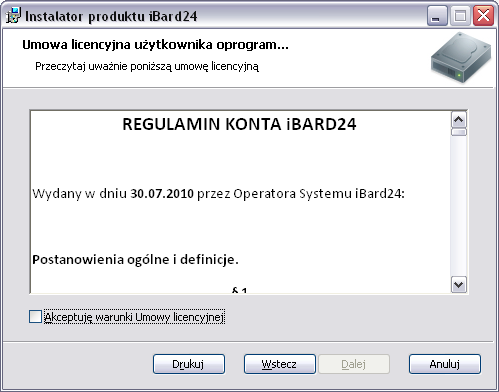Screen dimensions: 499x392
Task: Click the license text scroll-down arrow
Action: click(x=459, y=285)
